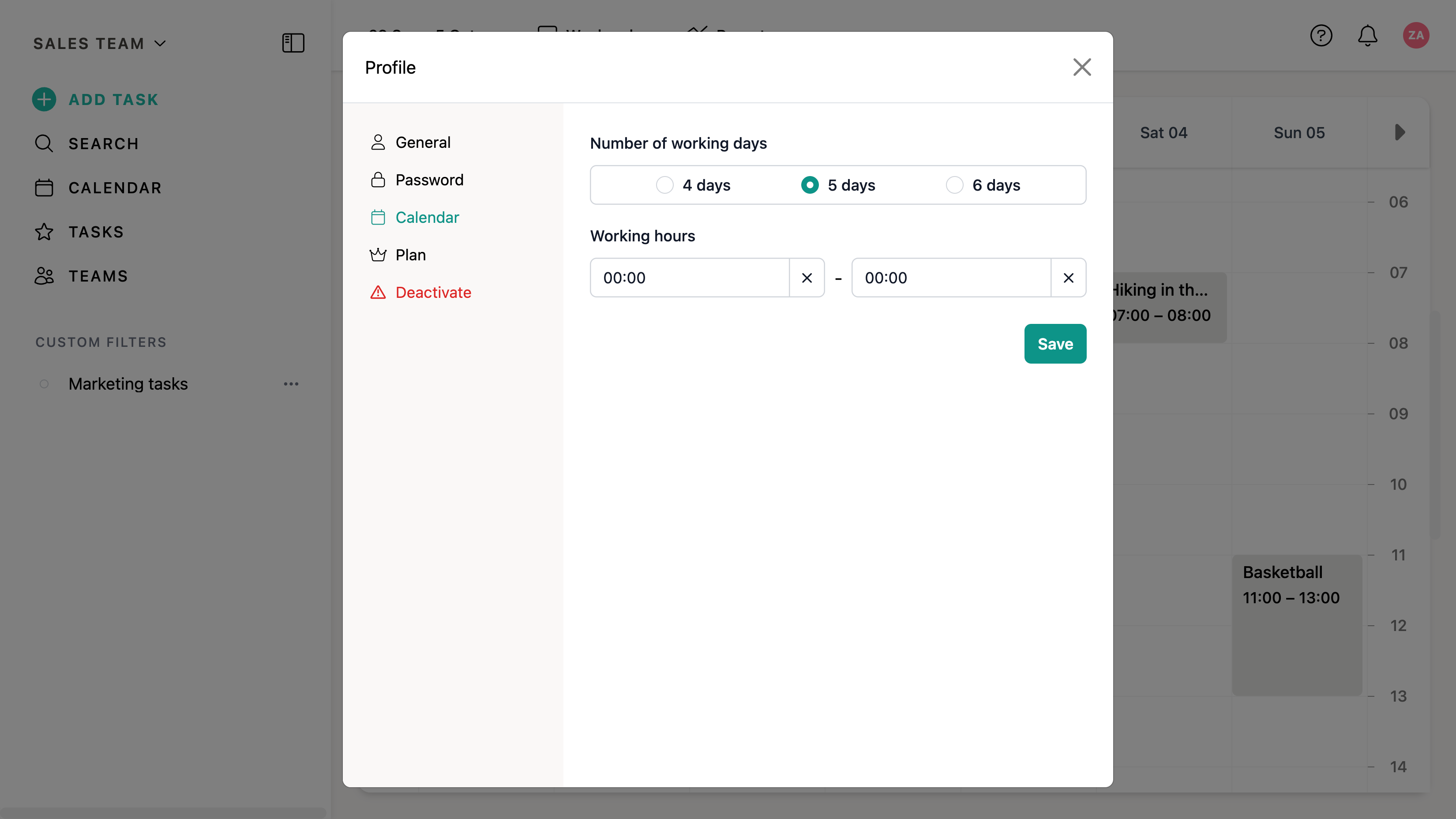The width and height of the screenshot is (1456, 819).
Task: Collapse sidebar with the panel icon
Action: point(293,43)
